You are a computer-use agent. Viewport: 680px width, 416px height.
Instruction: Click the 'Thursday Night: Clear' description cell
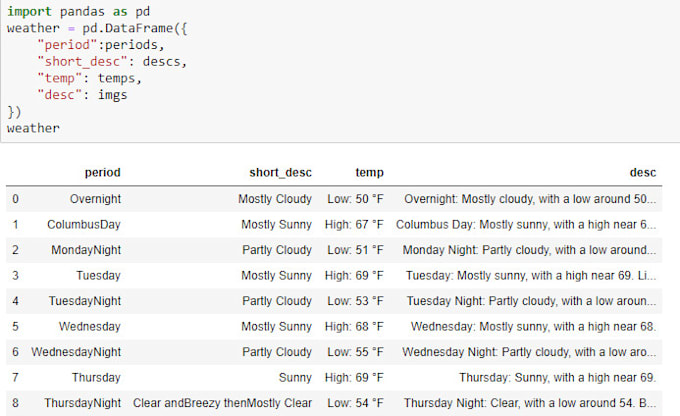click(x=530, y=403)
